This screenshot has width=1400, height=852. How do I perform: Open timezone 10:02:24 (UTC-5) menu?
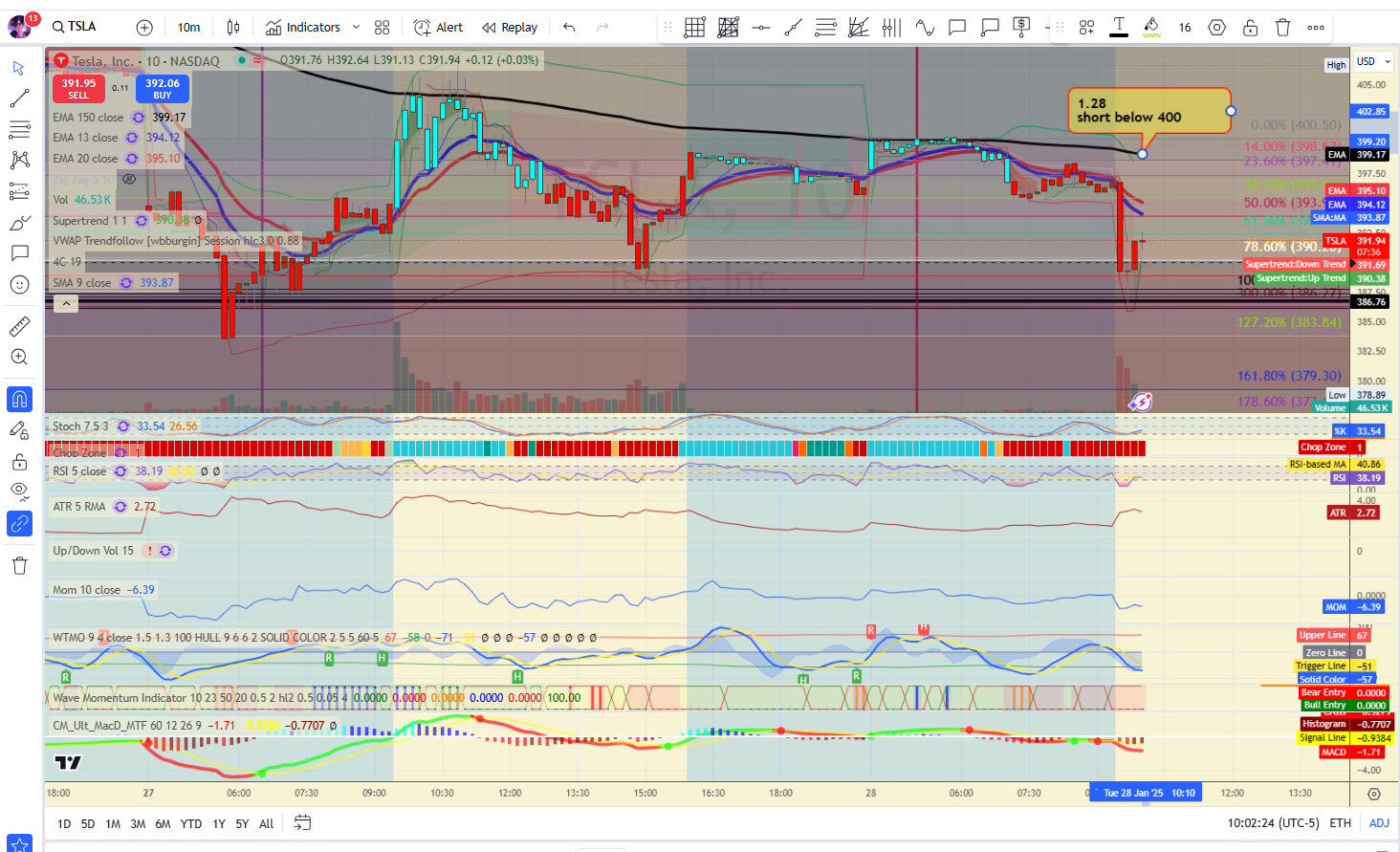(x=1271, y=823)
